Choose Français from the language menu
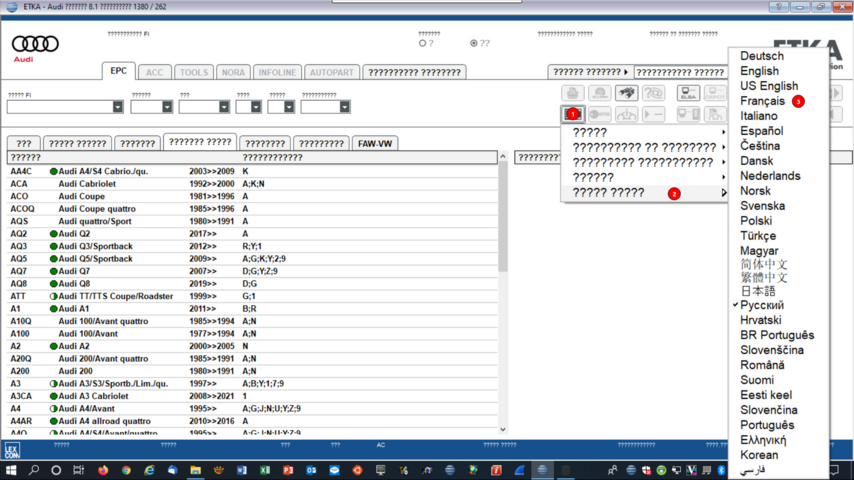Screen dimensions: 854x480 pyautogui.click(x=762, y=101)
